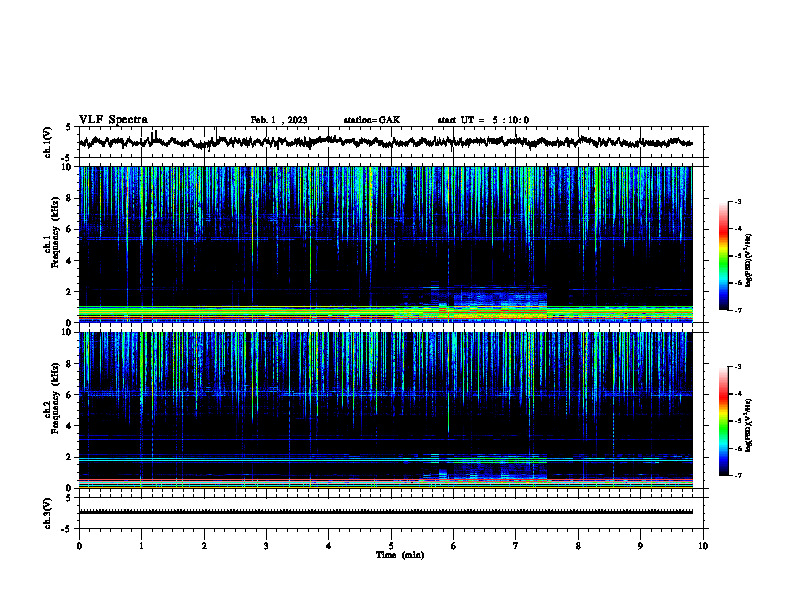Image resolution: width=792 pixels, height=612 pixels.
Task: Click the ch.1 voltage waveform trace
Action: (385, 142)
